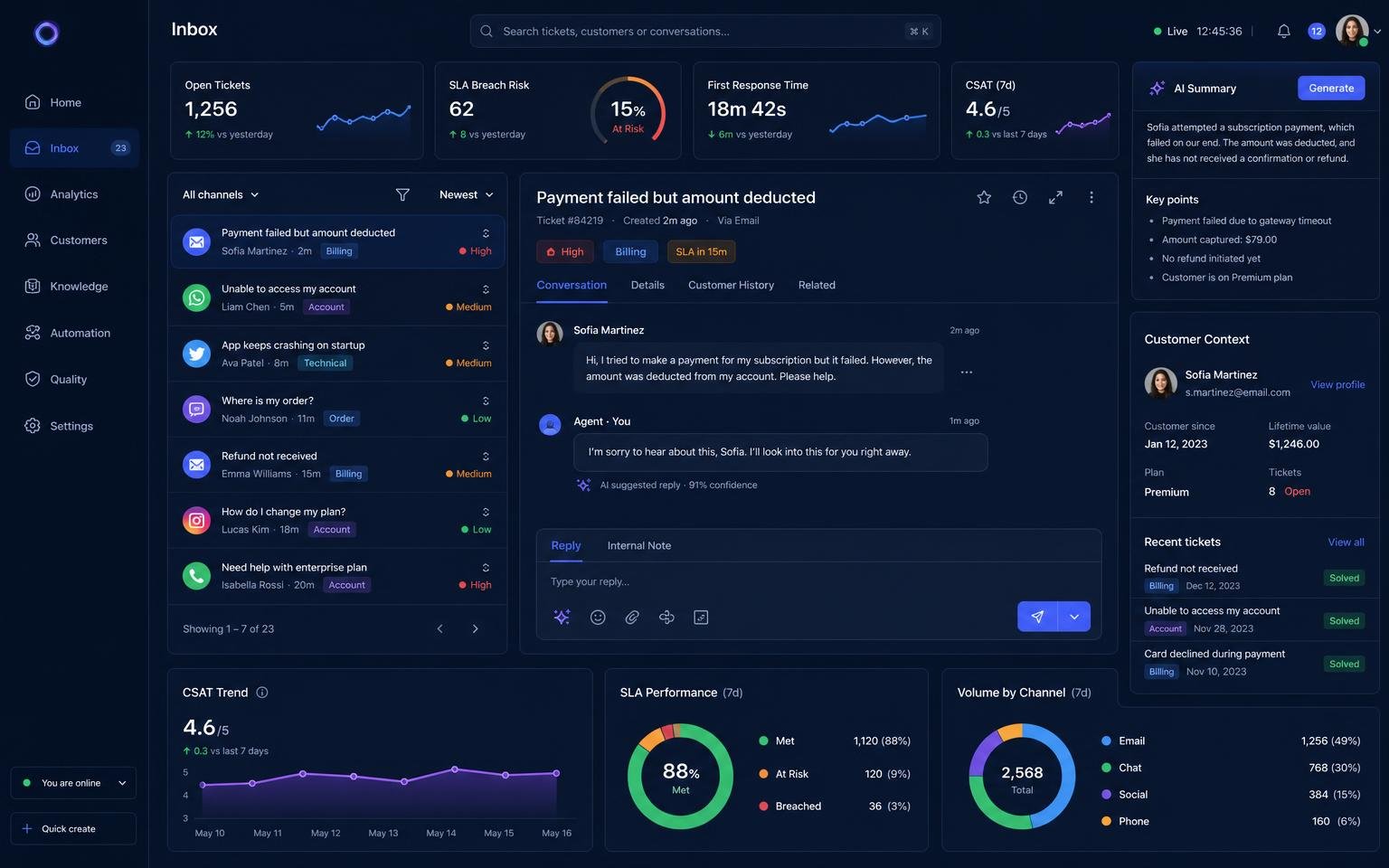Viewport: 1389px width, 868px height.
Task: Click the SLA in 15m tag
Action: 701,251
